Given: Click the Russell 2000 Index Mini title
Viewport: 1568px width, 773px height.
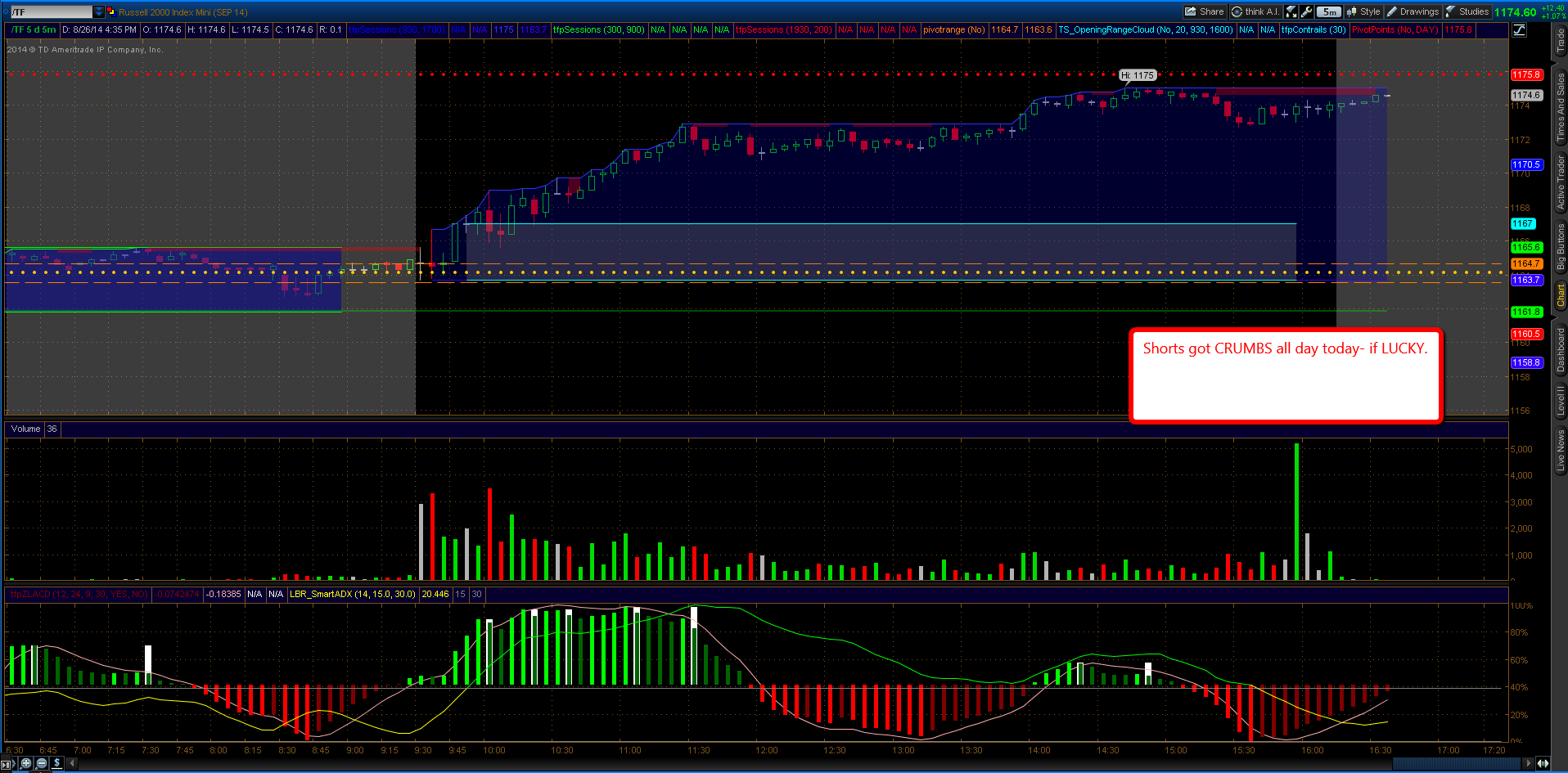Looking at the screenshot, I should [182, 12].
